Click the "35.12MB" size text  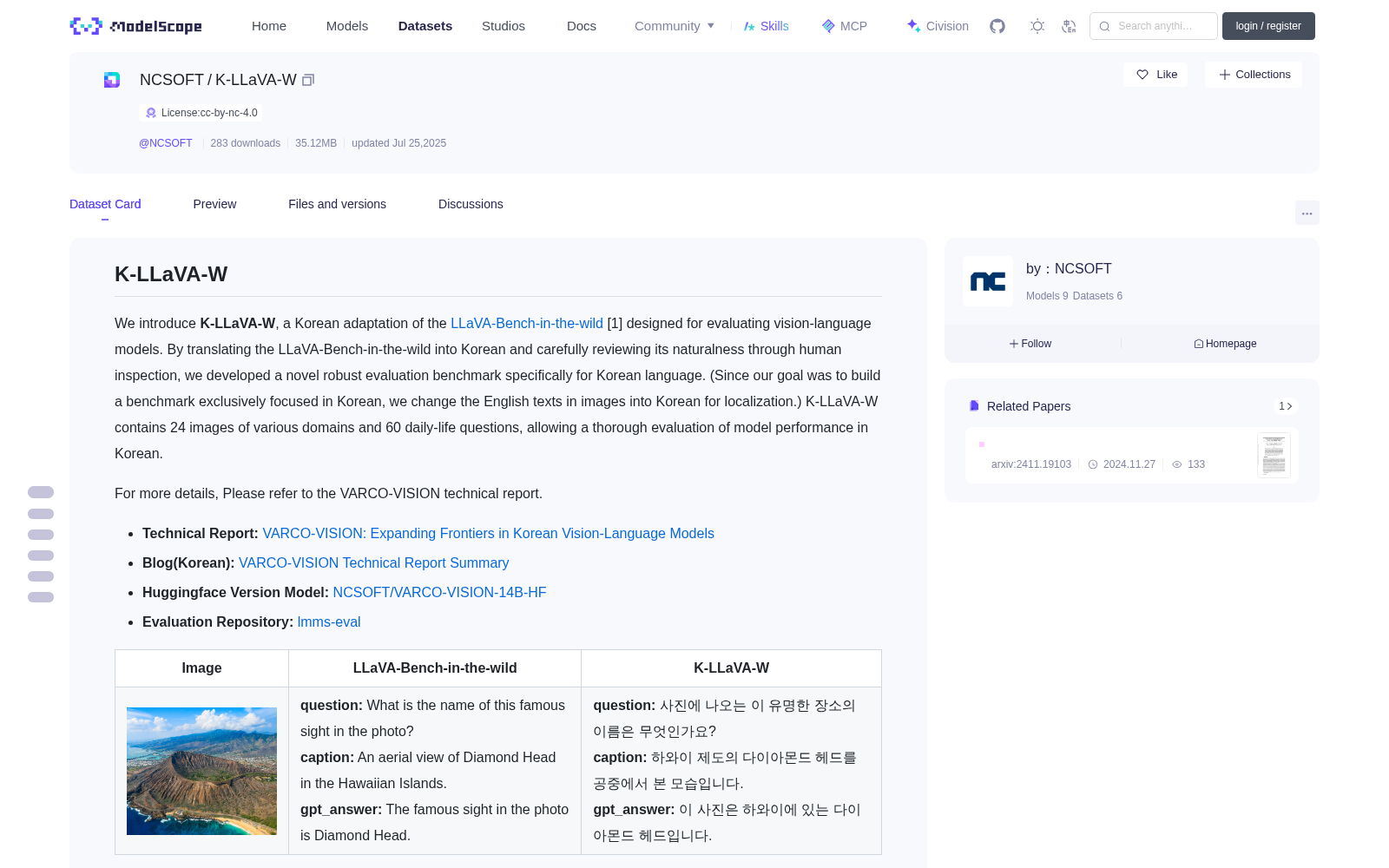[316, 143]
